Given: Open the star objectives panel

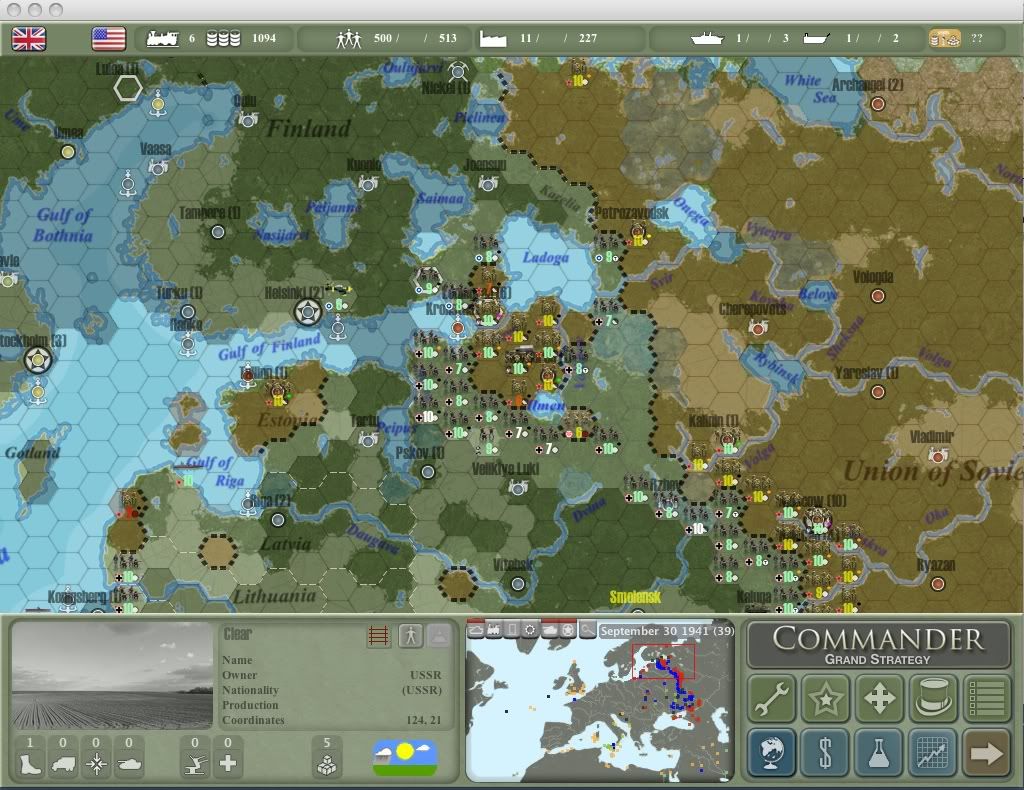Looking at the screenshot, I should point(825,699).
